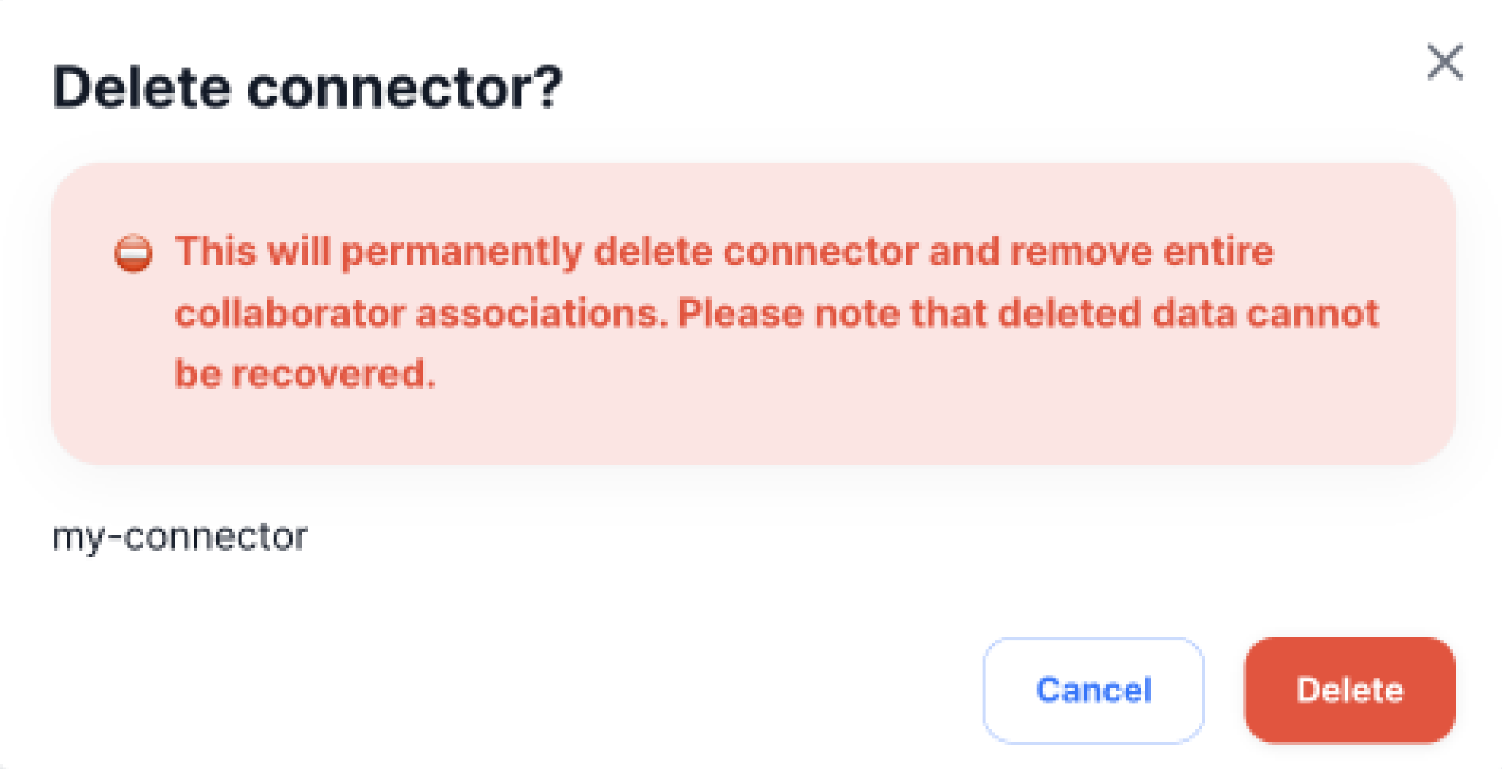This screenshot has width=1502, height=769.
Task: Select the stop-sign icon beside the warning text
Action: (x=133, y=253)
